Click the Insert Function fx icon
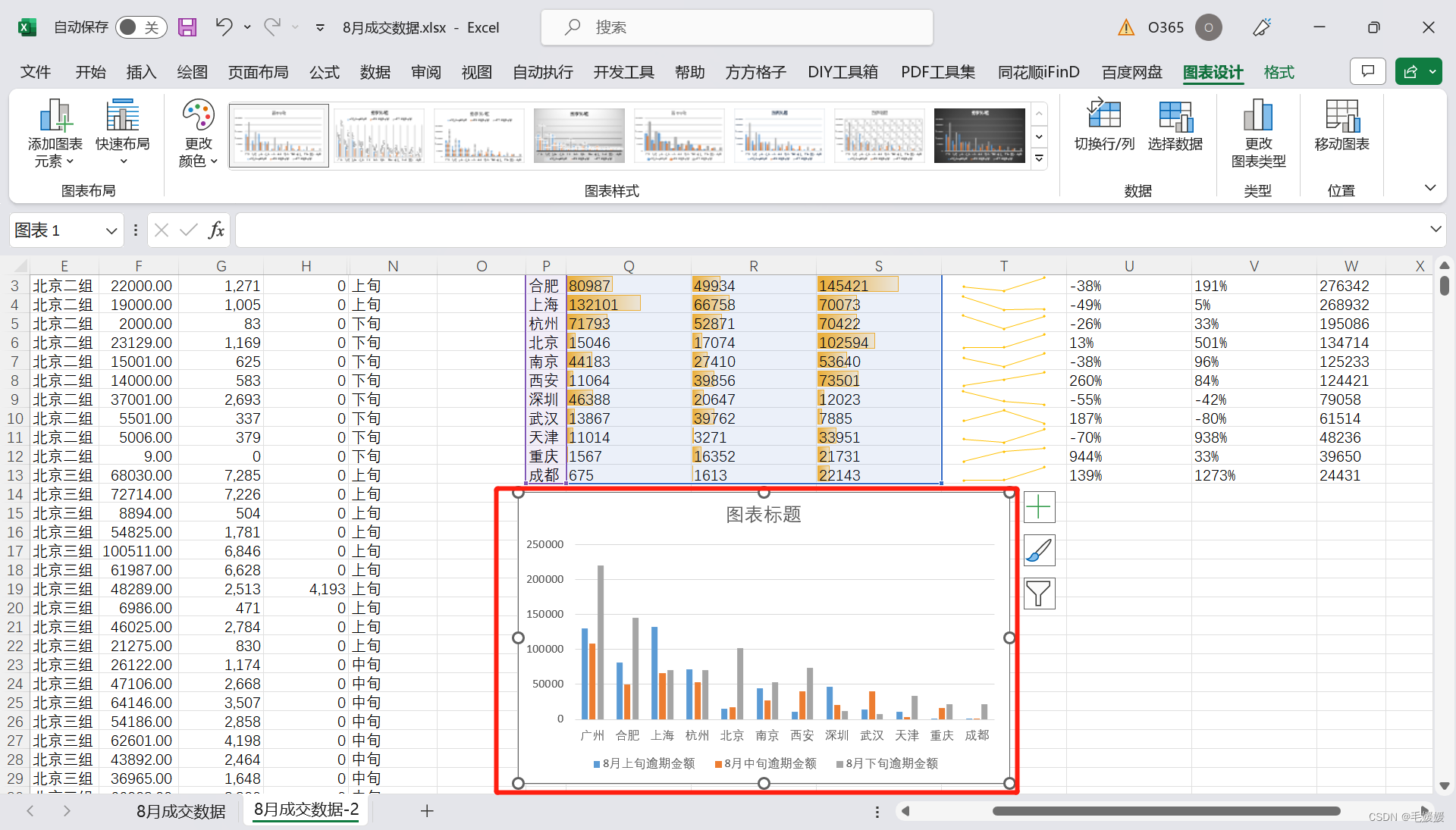The height and width of the screenshot is (830, 1456). [216, 230]
